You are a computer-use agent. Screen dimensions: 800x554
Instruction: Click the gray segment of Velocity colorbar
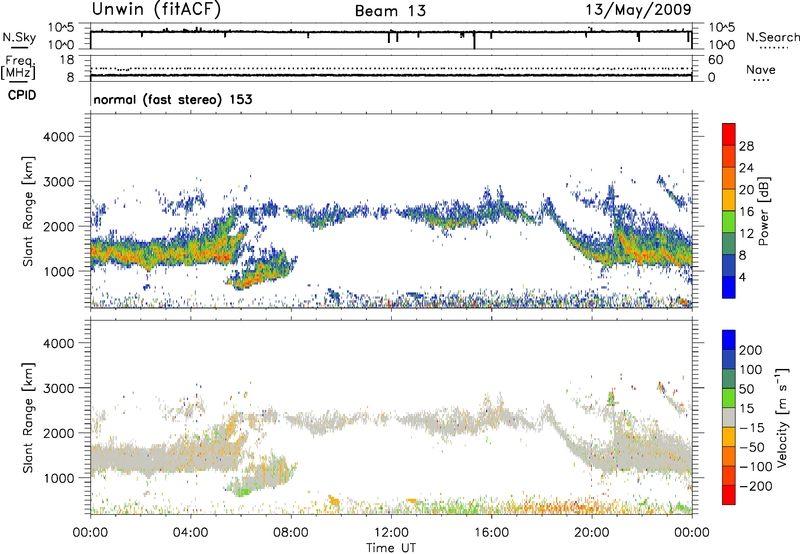point(729,418)
